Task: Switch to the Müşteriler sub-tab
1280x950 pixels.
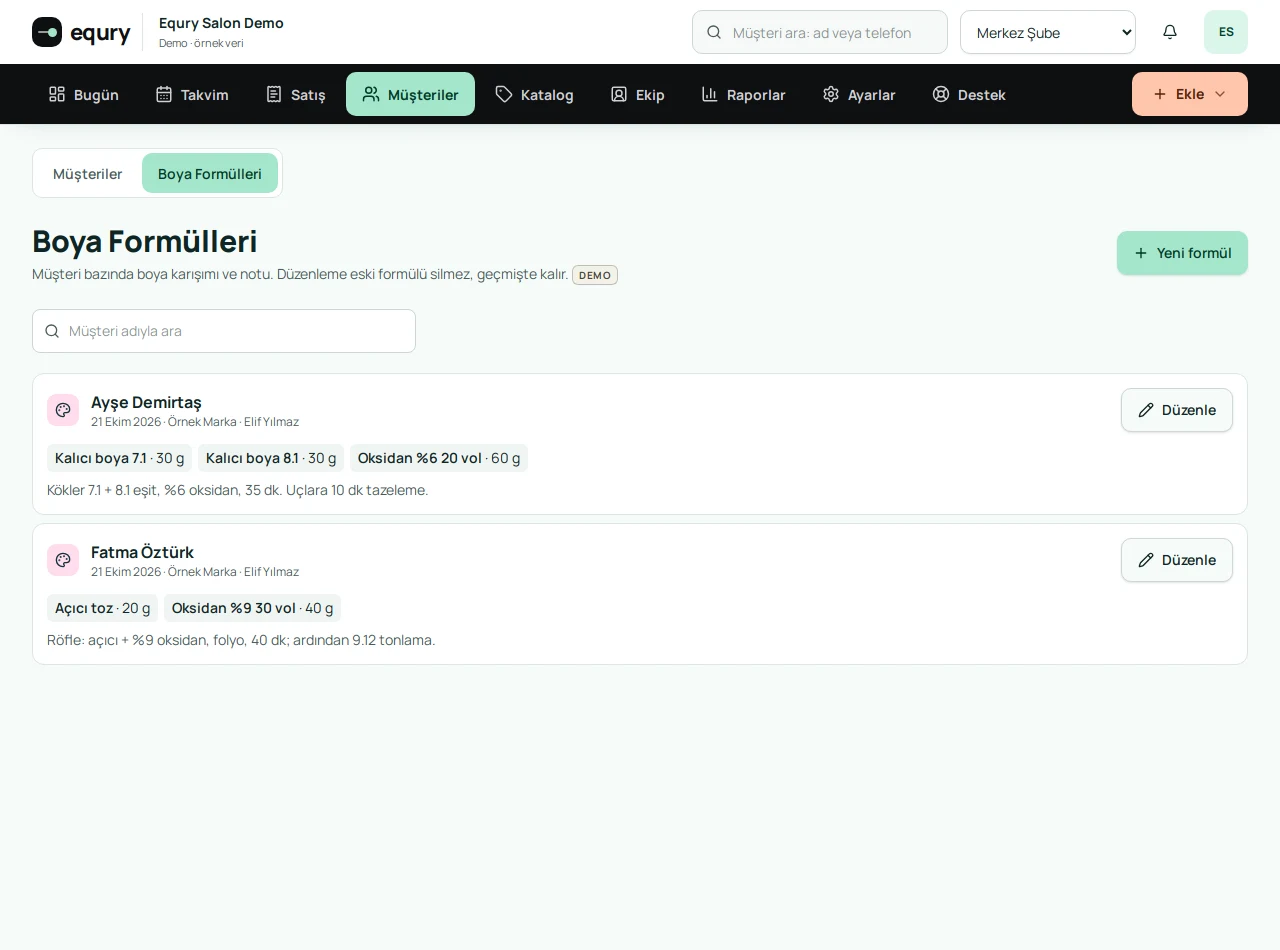Action: [x=88, y=173]
